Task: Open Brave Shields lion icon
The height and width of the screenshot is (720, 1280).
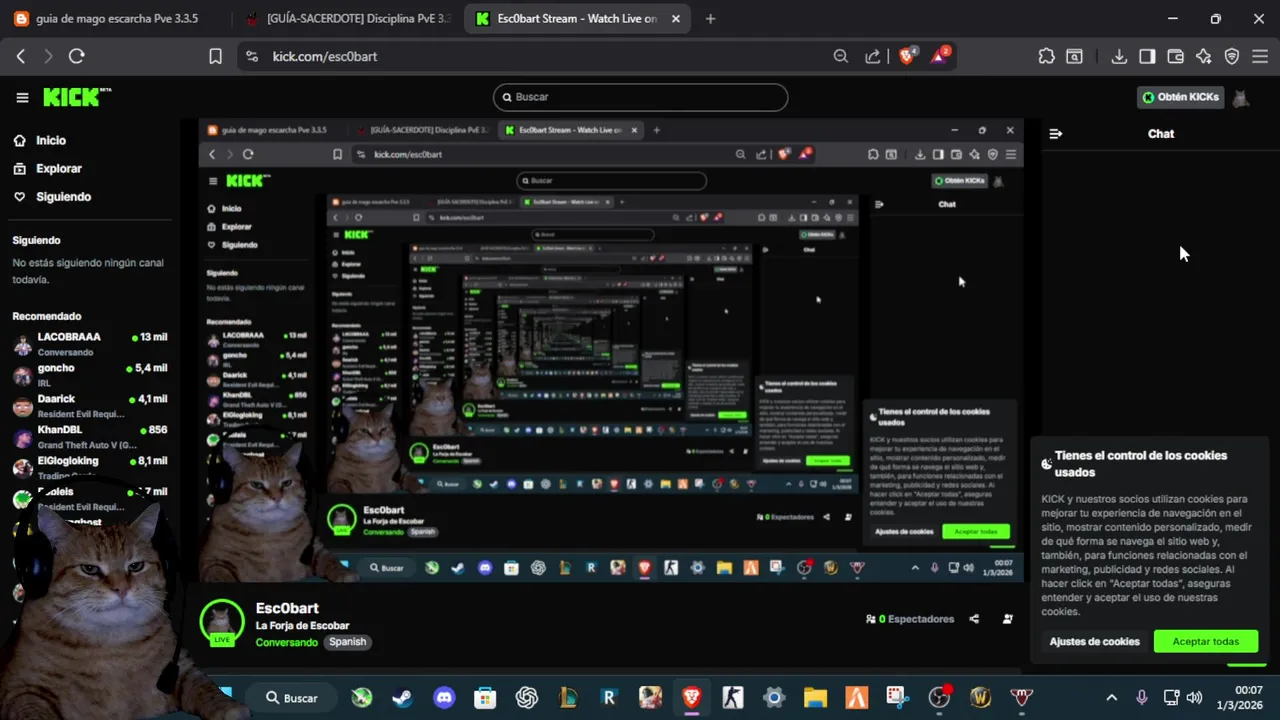Action: (x=908, y=56)
